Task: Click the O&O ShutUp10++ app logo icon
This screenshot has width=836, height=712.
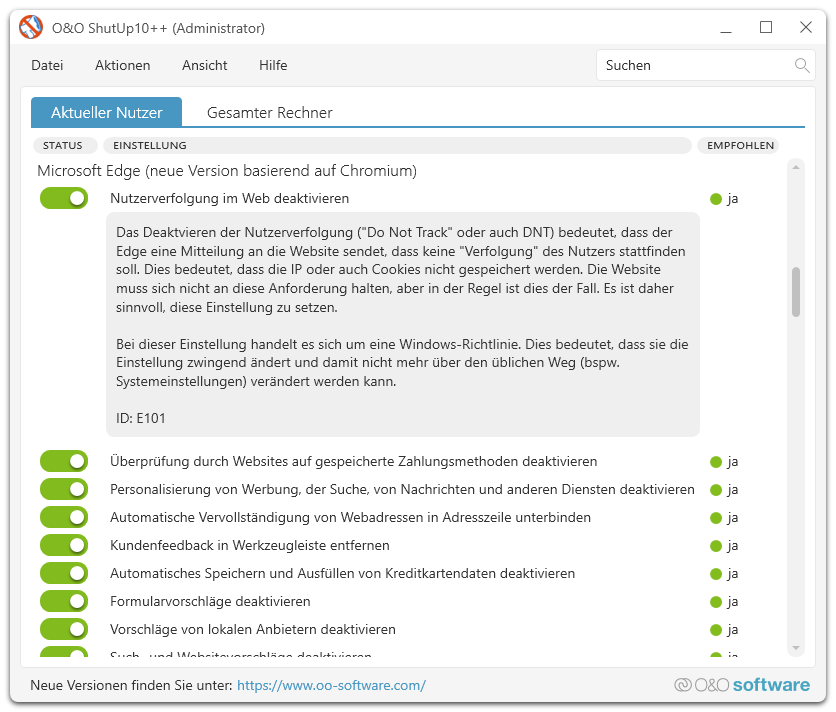Action: coord(31,27)
